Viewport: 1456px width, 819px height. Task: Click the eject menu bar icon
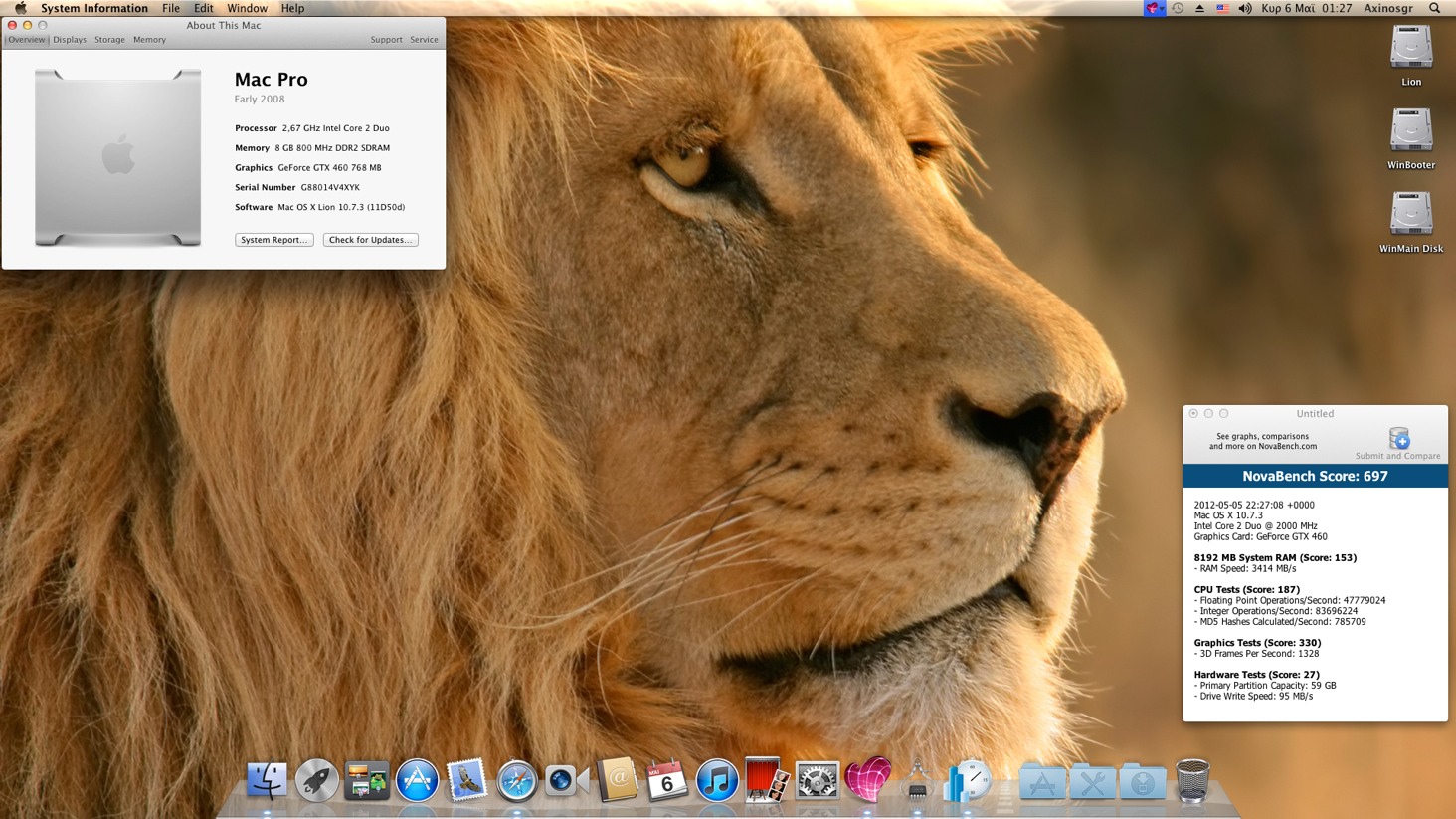click(1199, 8)
